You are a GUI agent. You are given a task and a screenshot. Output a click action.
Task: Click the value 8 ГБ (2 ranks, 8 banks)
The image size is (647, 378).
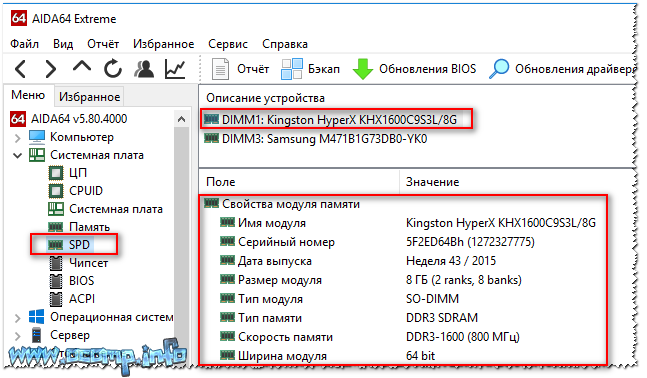(x=464, y=280)
